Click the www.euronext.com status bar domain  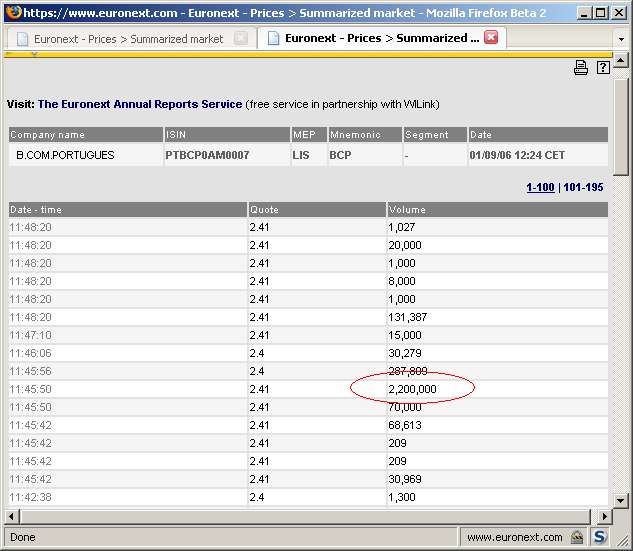[x=515, y=537]
